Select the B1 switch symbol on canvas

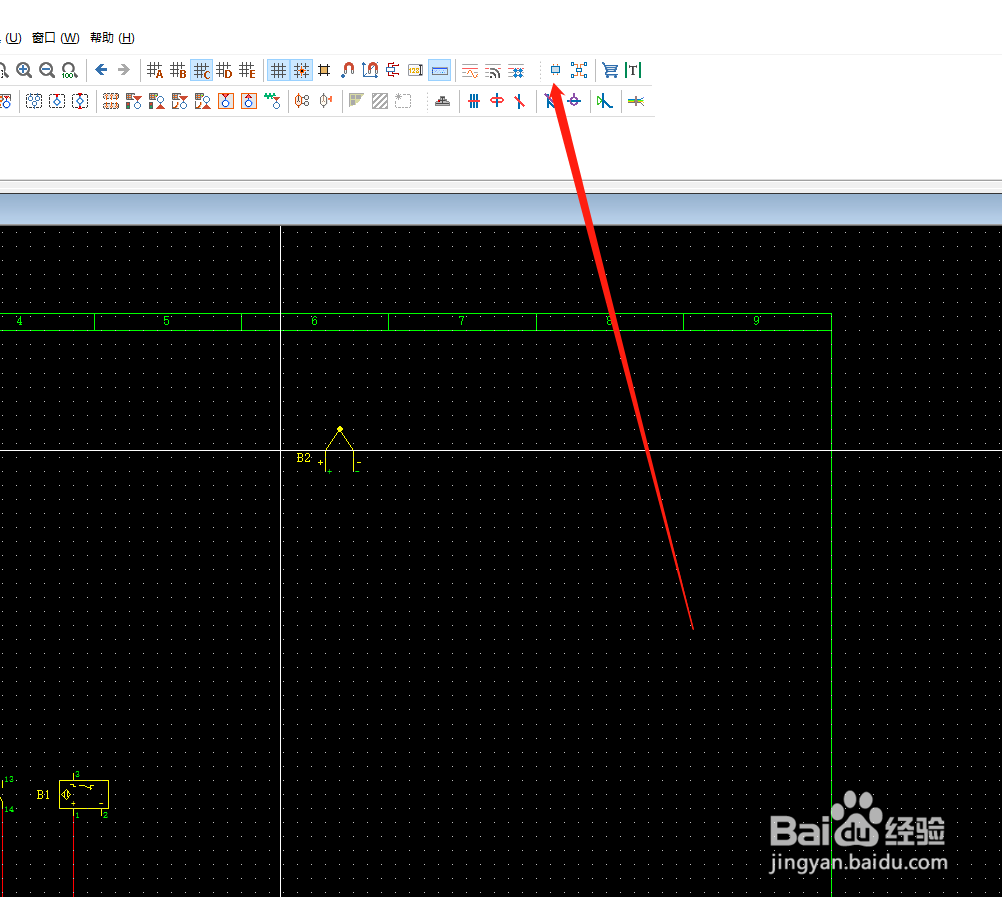coord(84,795)
